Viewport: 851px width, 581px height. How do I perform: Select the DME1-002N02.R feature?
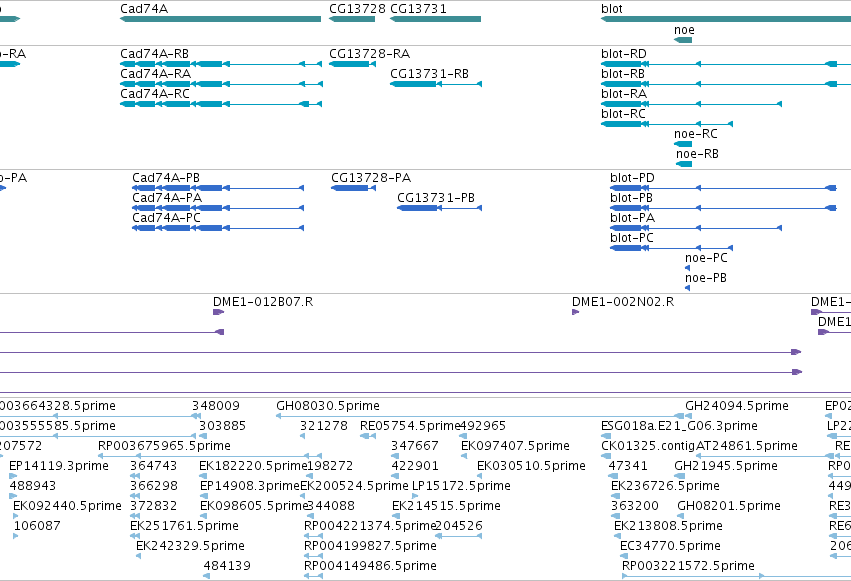click(x=575, y=312)
